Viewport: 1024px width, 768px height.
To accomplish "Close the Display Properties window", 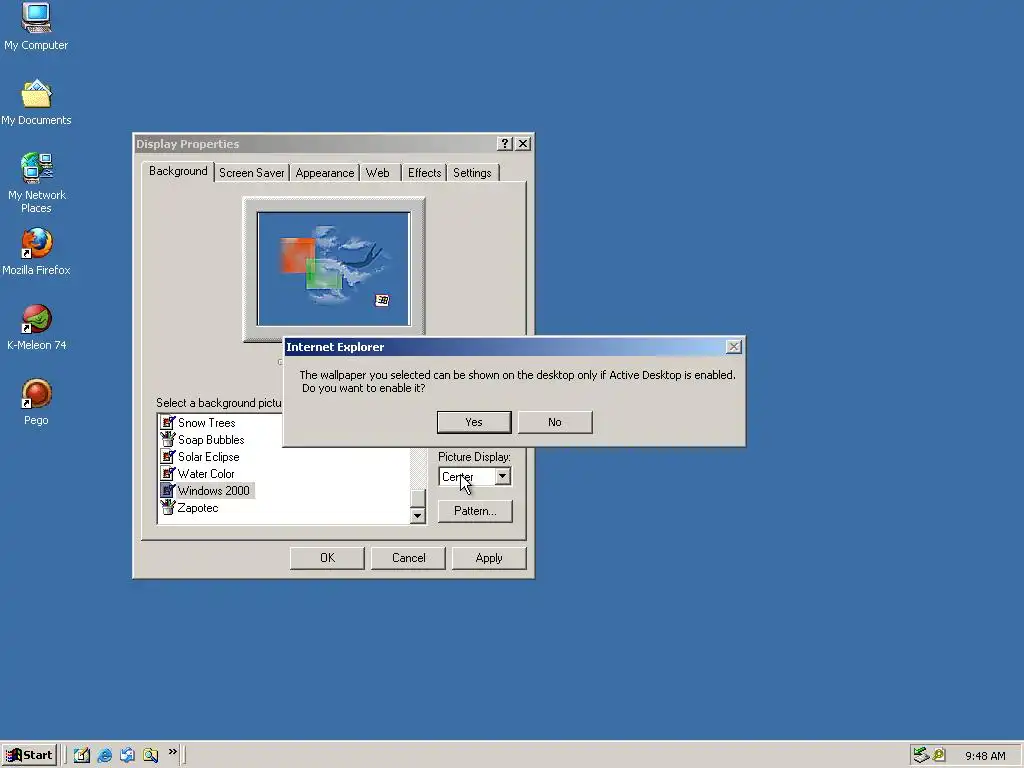I will [x=523, y=144].
